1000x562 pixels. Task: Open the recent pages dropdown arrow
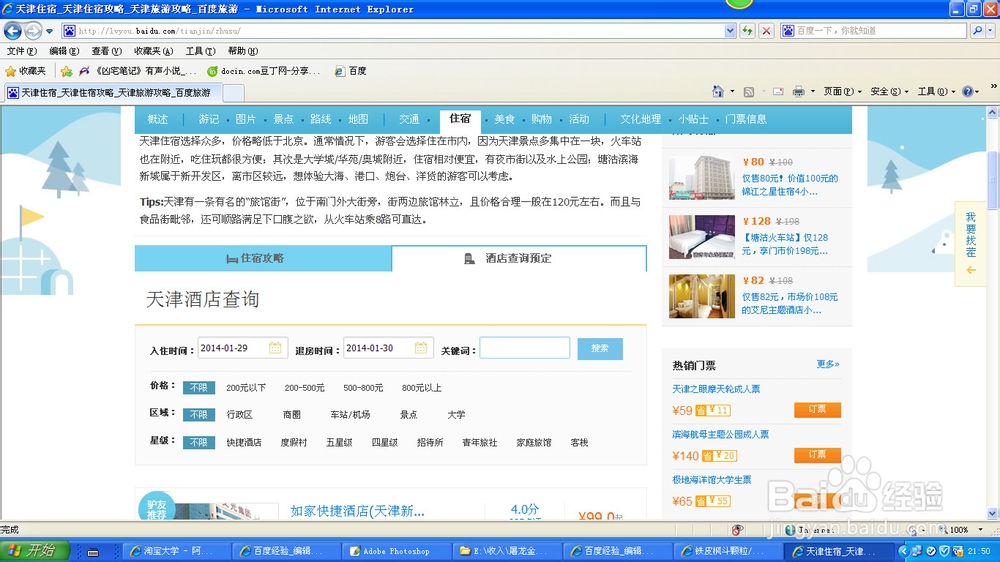[x=49, y=31]
